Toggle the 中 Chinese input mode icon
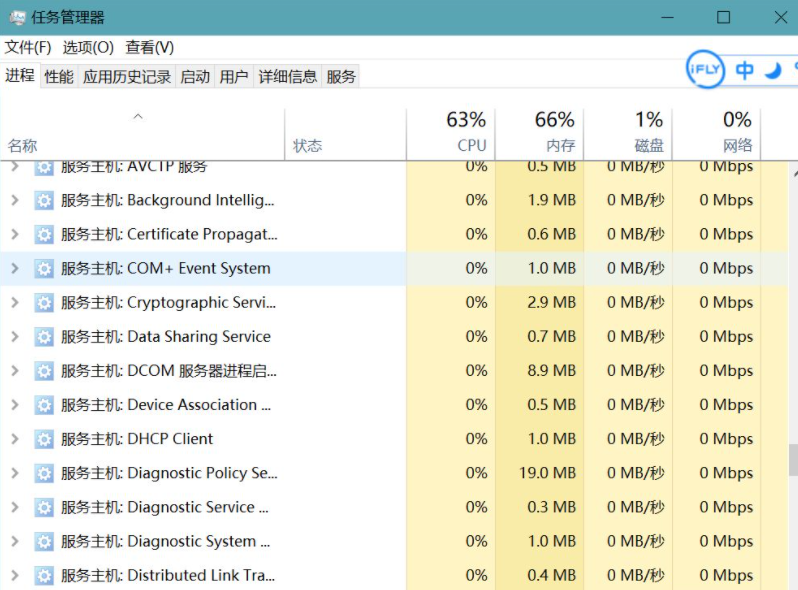Viewport: 798px width, 590px height. tap(745, 70)
